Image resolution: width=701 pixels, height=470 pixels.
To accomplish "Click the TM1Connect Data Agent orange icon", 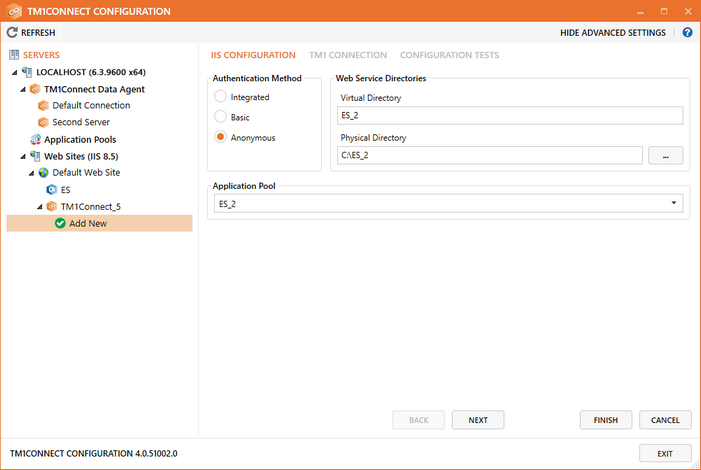I will [x=35, y=89].
